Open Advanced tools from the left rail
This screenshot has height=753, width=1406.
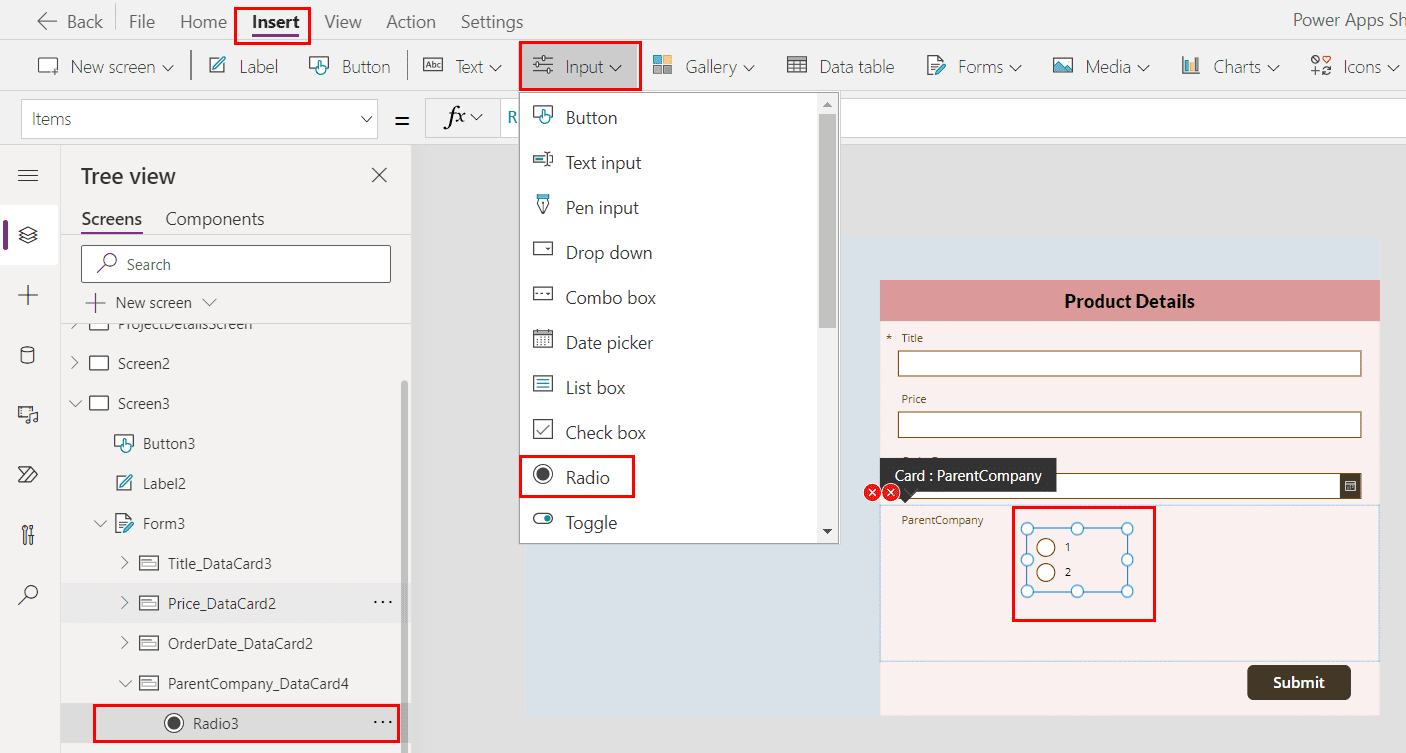coord(28,534)
